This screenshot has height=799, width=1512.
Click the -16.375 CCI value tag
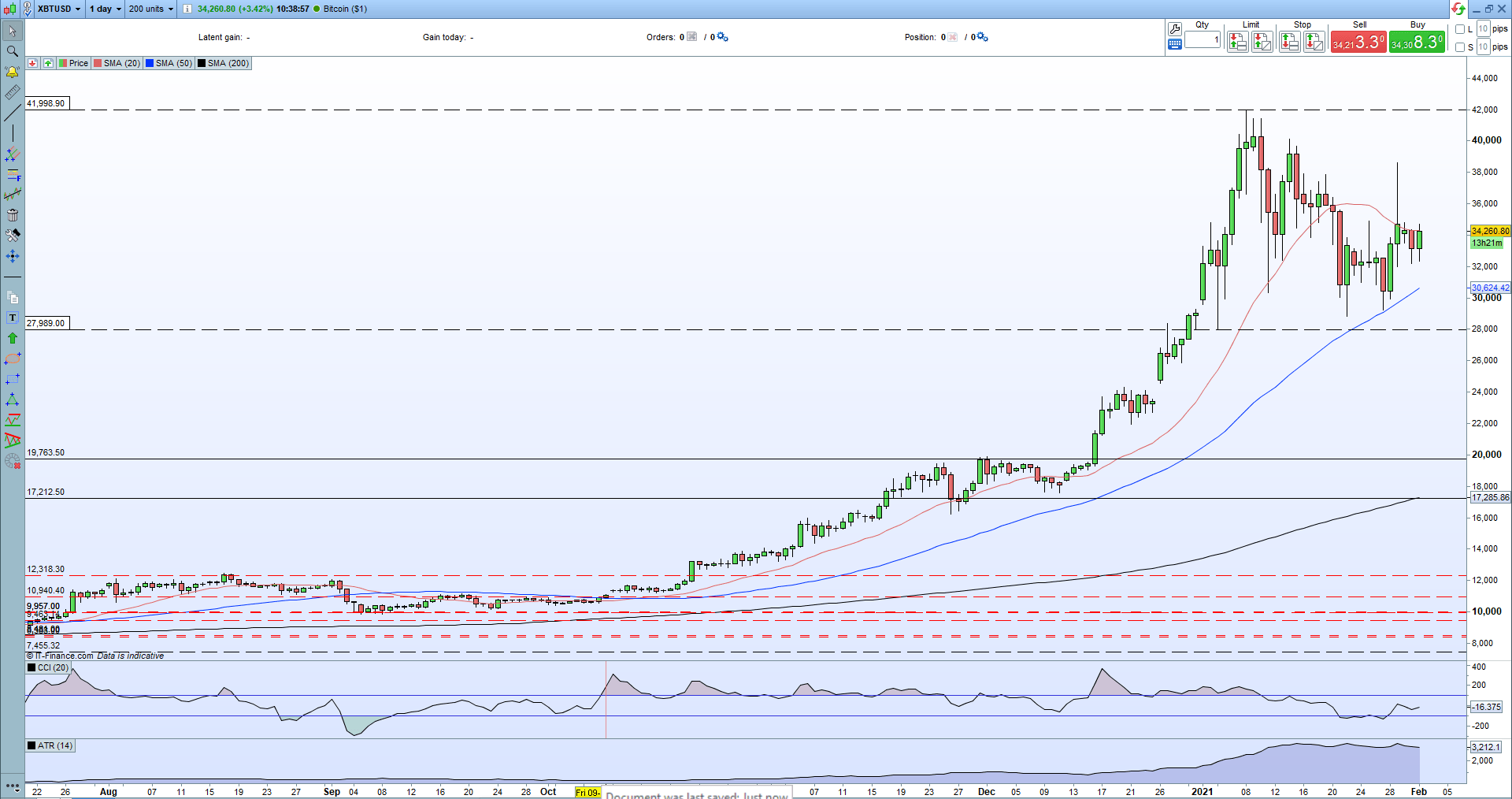[x=1486, y=707]
